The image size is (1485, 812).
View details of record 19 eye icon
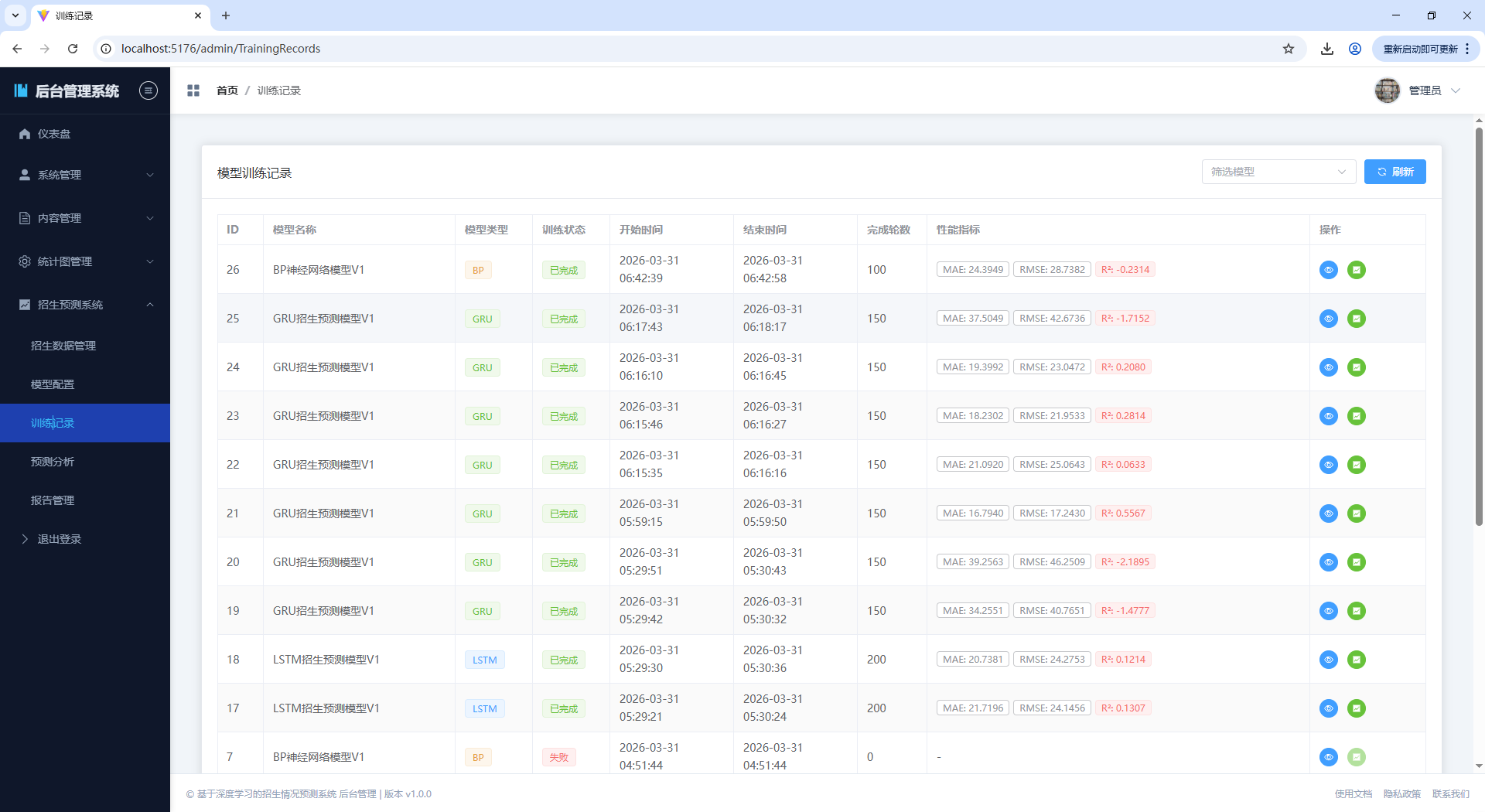pos(1328,611)
